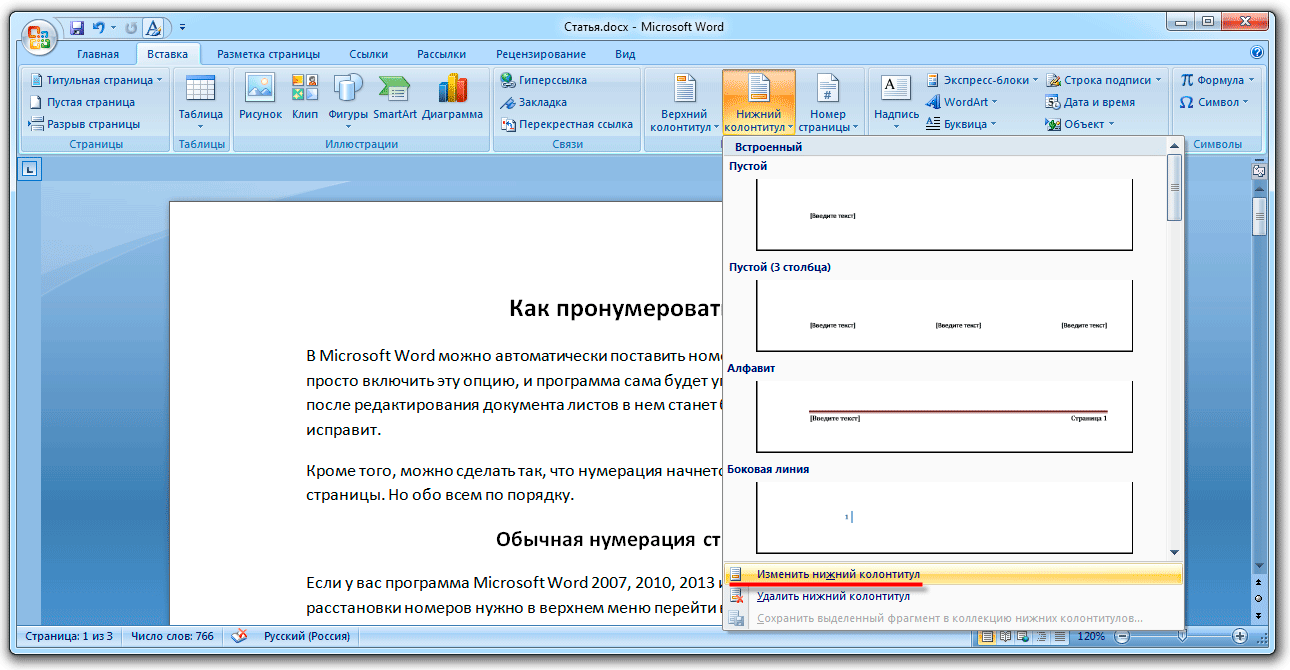Expand the WordArt gallery

pyautogui.click(x=962, y=102)
